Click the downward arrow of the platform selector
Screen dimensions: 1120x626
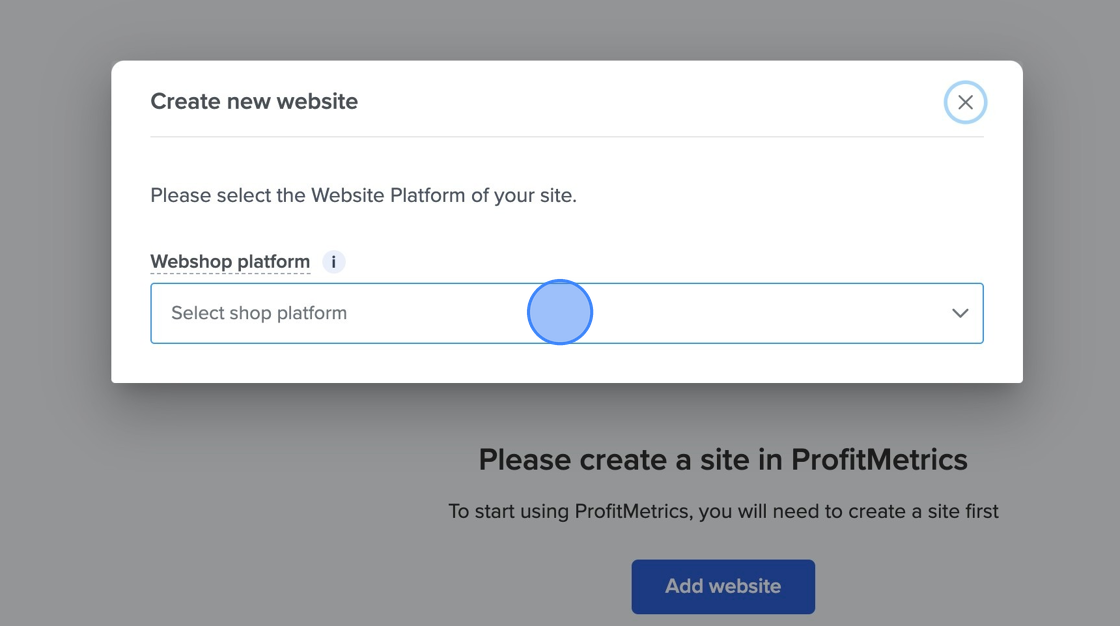[960, 313]
